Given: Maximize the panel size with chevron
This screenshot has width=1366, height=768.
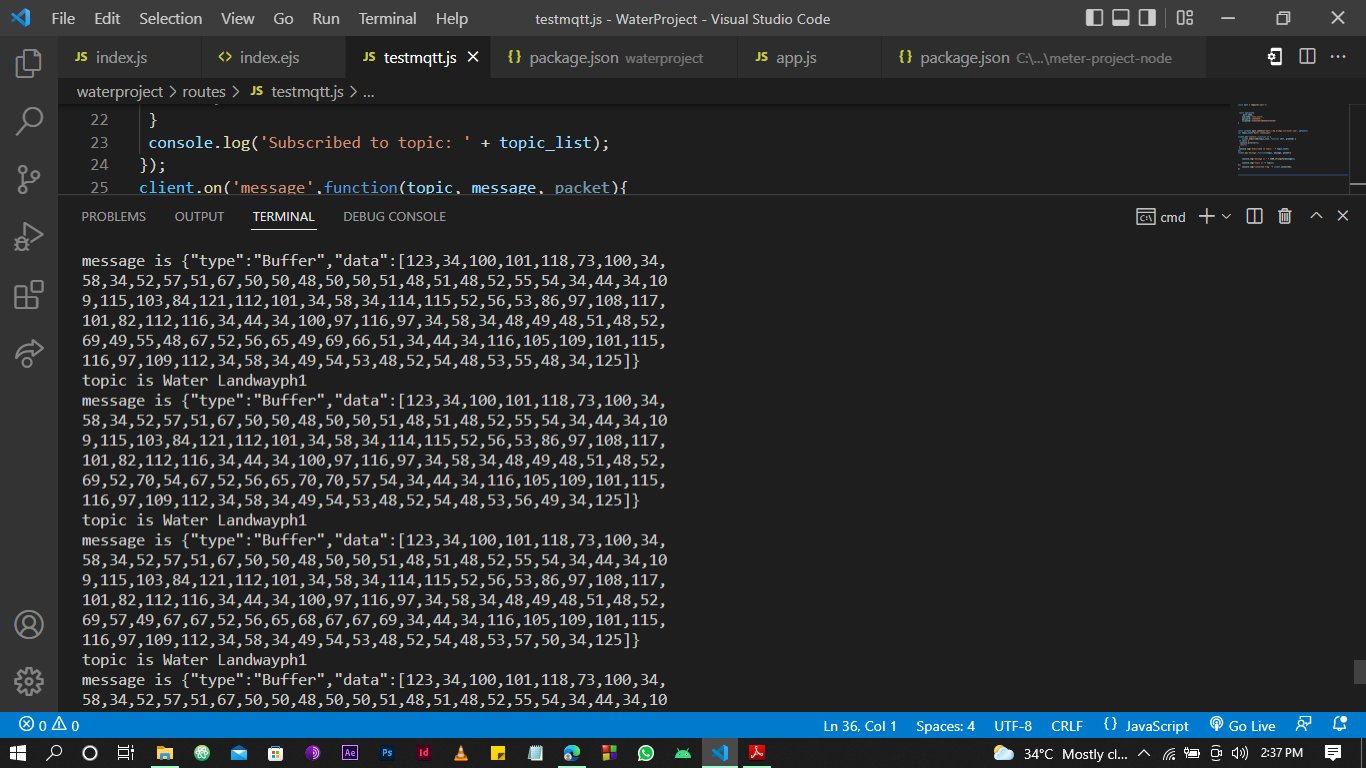Looking at the screenshot, I should click(1316, 216).
